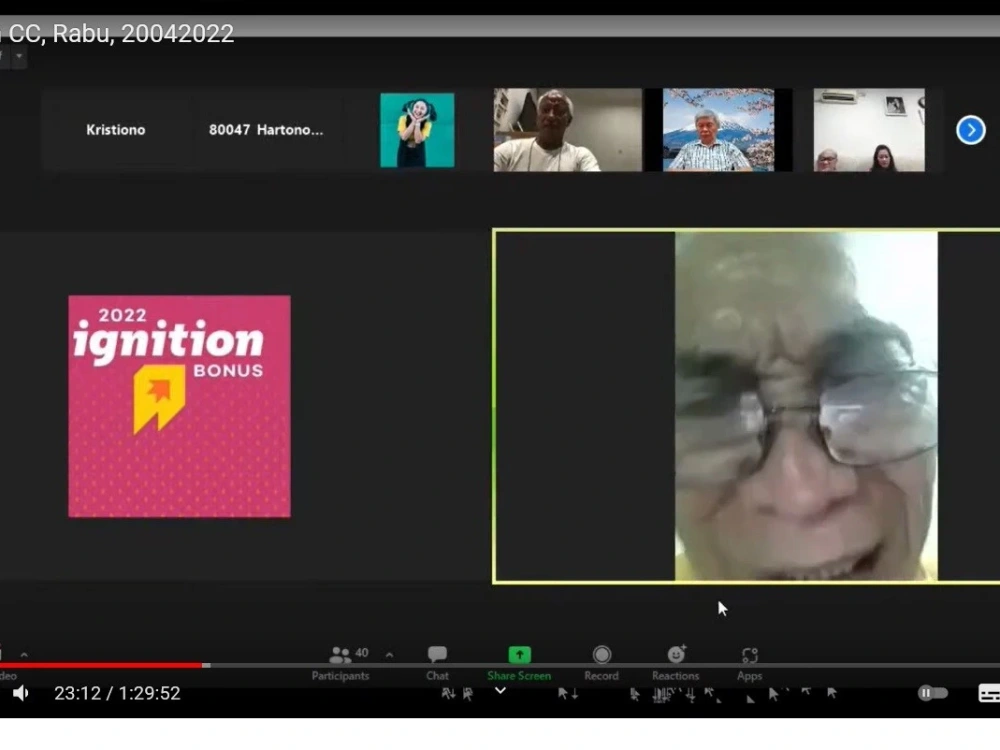This screenshot has height=750, width=1000.
Task: Open the Participants panel
Action: coord(341,663)
